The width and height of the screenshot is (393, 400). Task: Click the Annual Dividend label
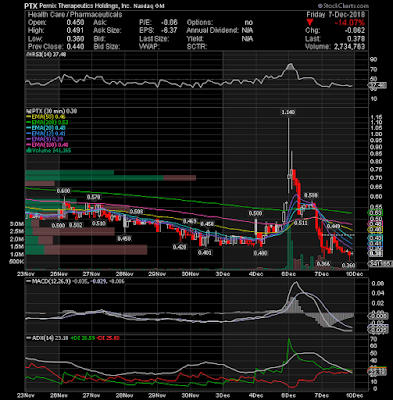pos(212,31)
